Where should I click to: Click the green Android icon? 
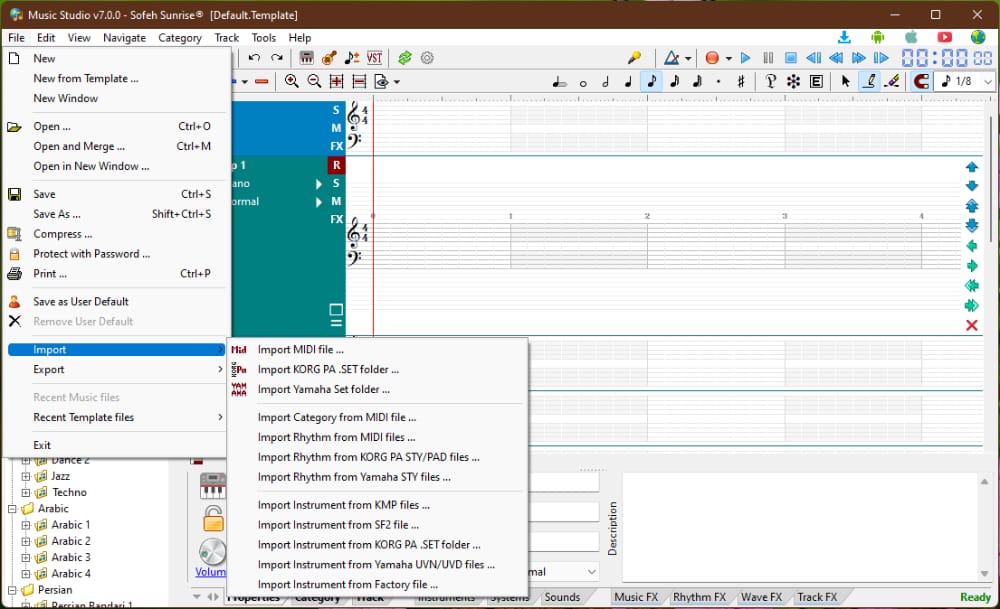tap(878, 38)
